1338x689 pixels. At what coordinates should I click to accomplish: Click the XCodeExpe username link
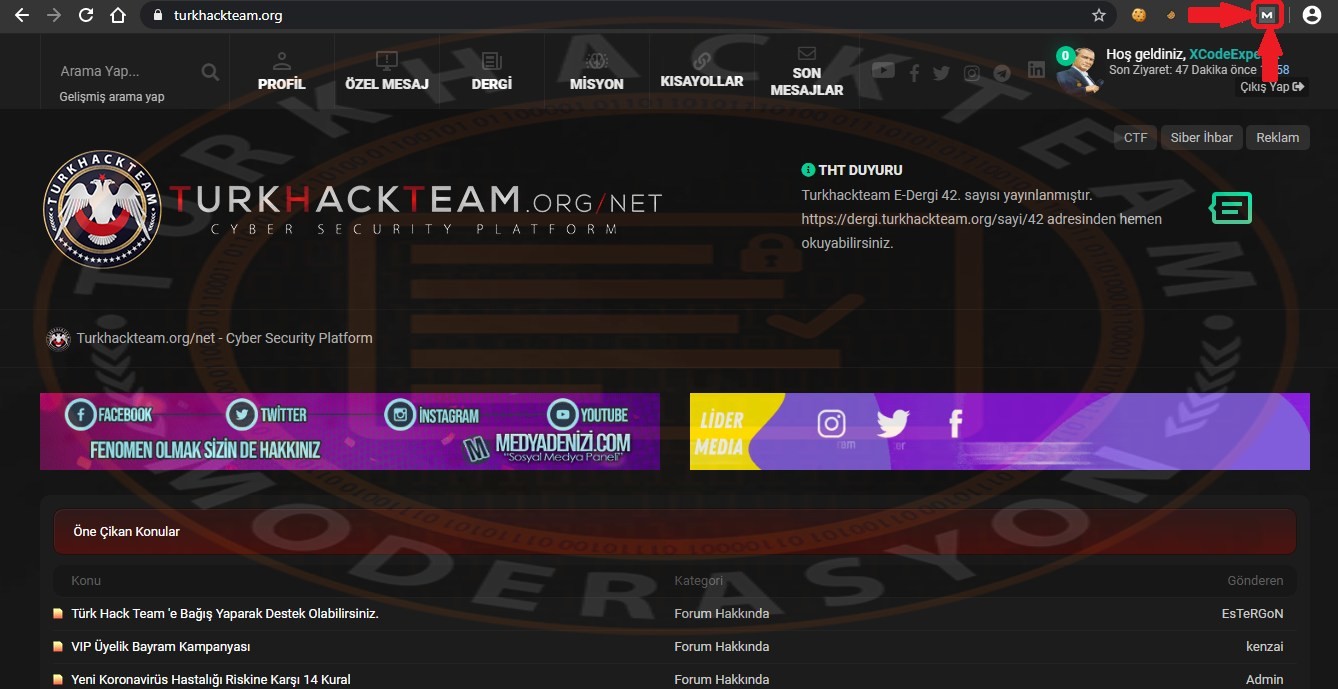point(1226,54)
